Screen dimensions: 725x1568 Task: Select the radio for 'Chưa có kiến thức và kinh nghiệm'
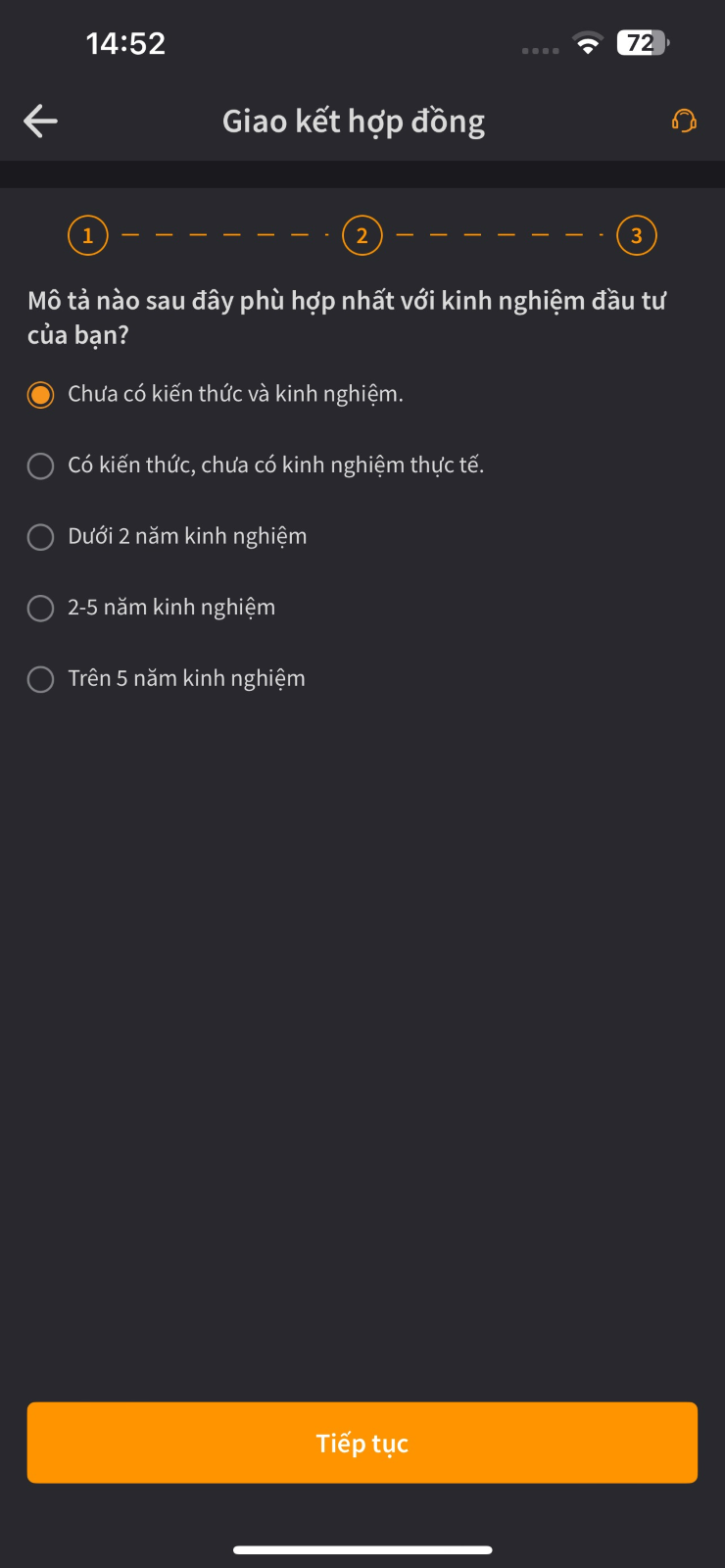[x=40, y=395]
